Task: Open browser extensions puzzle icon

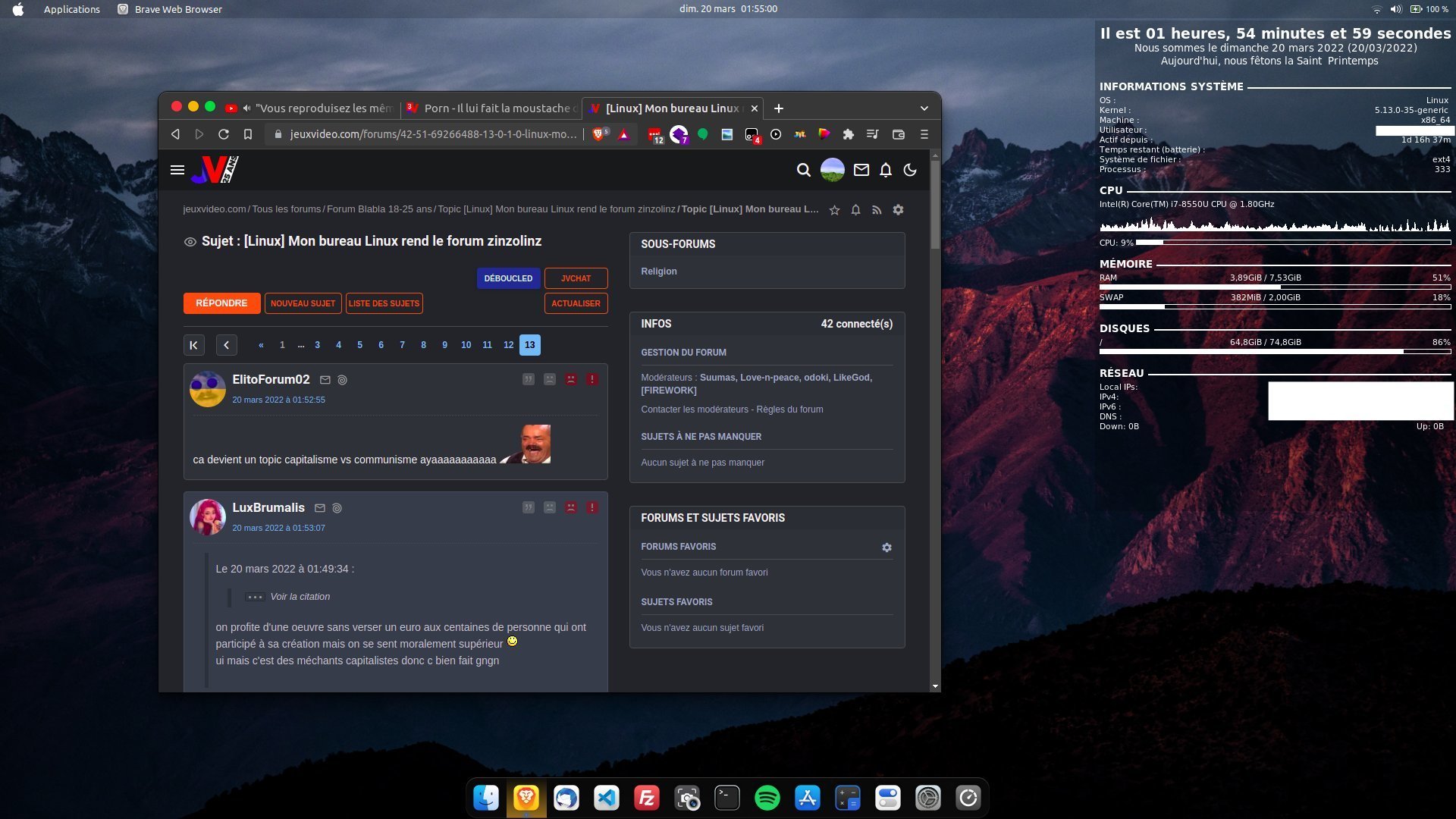Action: [x=848, y=134]
